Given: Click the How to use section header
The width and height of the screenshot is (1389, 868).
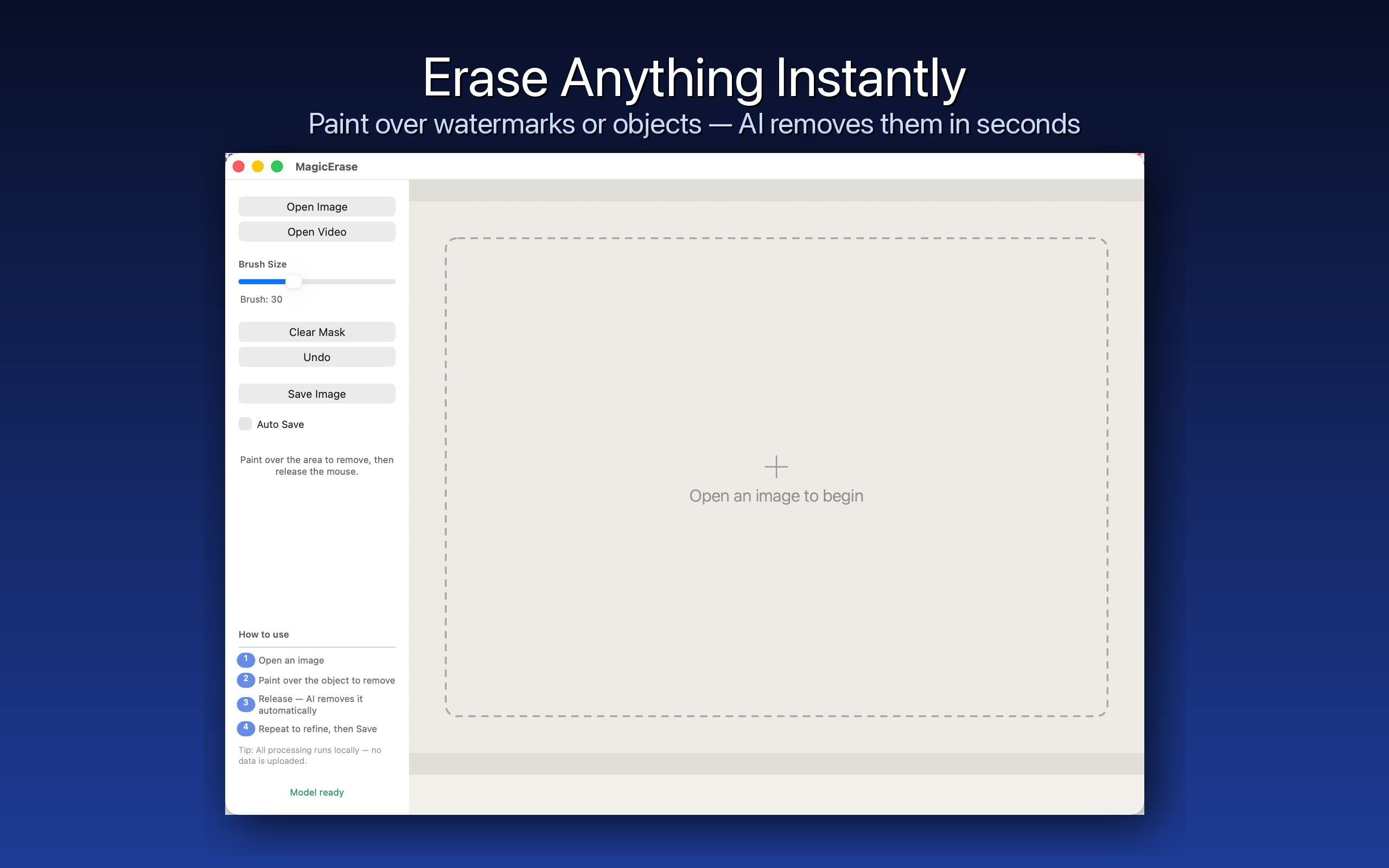Looking at the screenshot, I should point(264,634).
